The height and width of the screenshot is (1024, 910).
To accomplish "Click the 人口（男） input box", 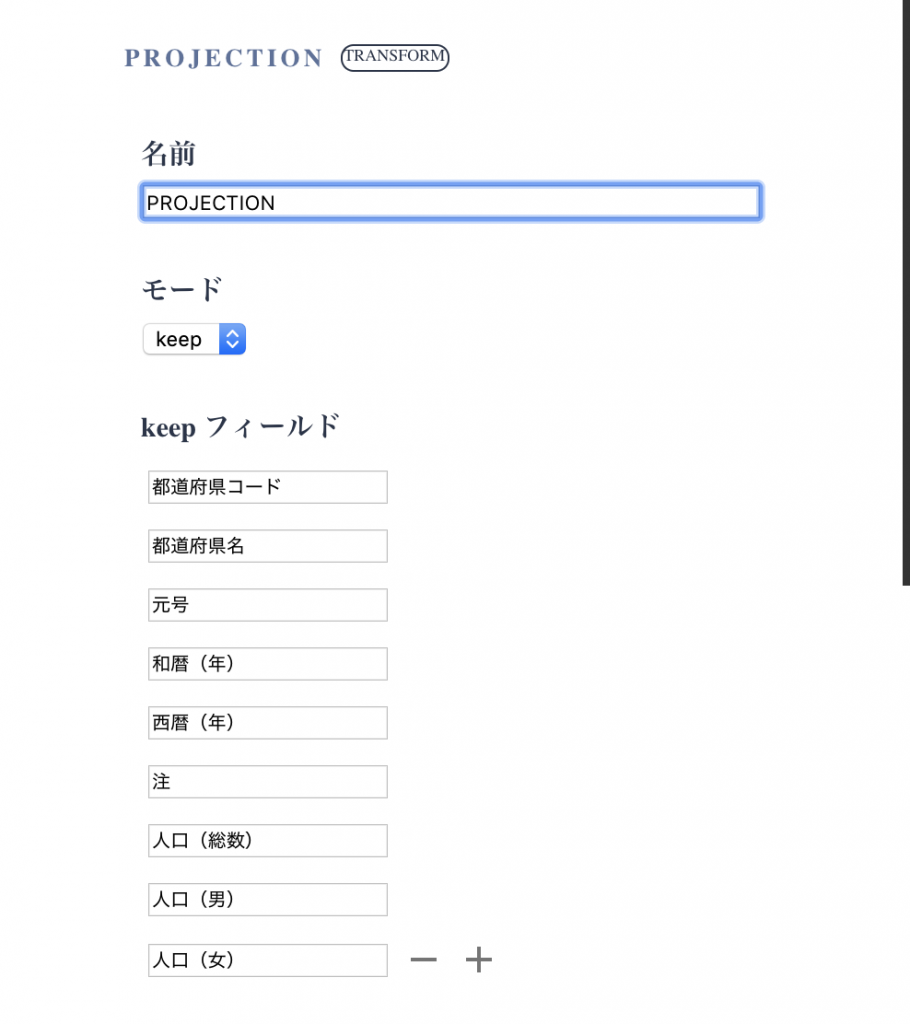I will tap(267, 900).
